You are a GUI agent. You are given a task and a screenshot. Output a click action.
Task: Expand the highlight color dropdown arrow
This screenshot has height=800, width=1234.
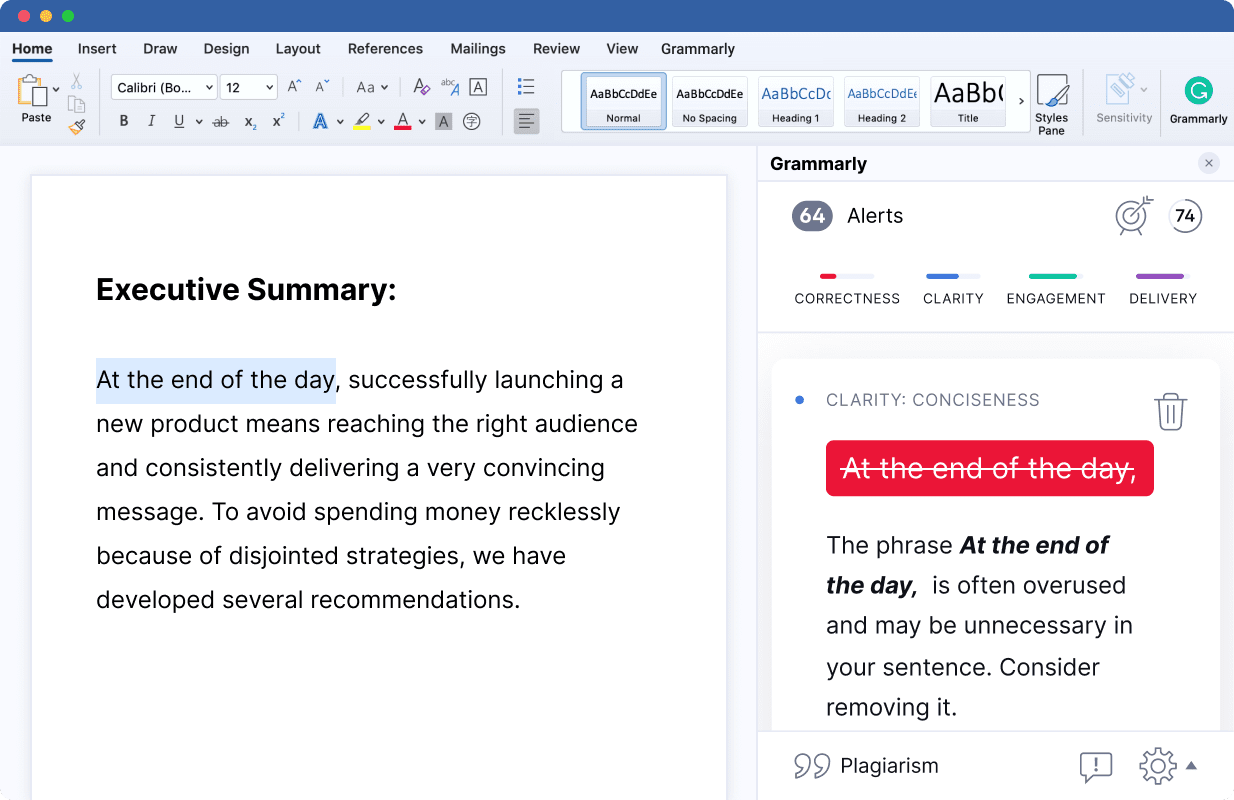point(382,122)
